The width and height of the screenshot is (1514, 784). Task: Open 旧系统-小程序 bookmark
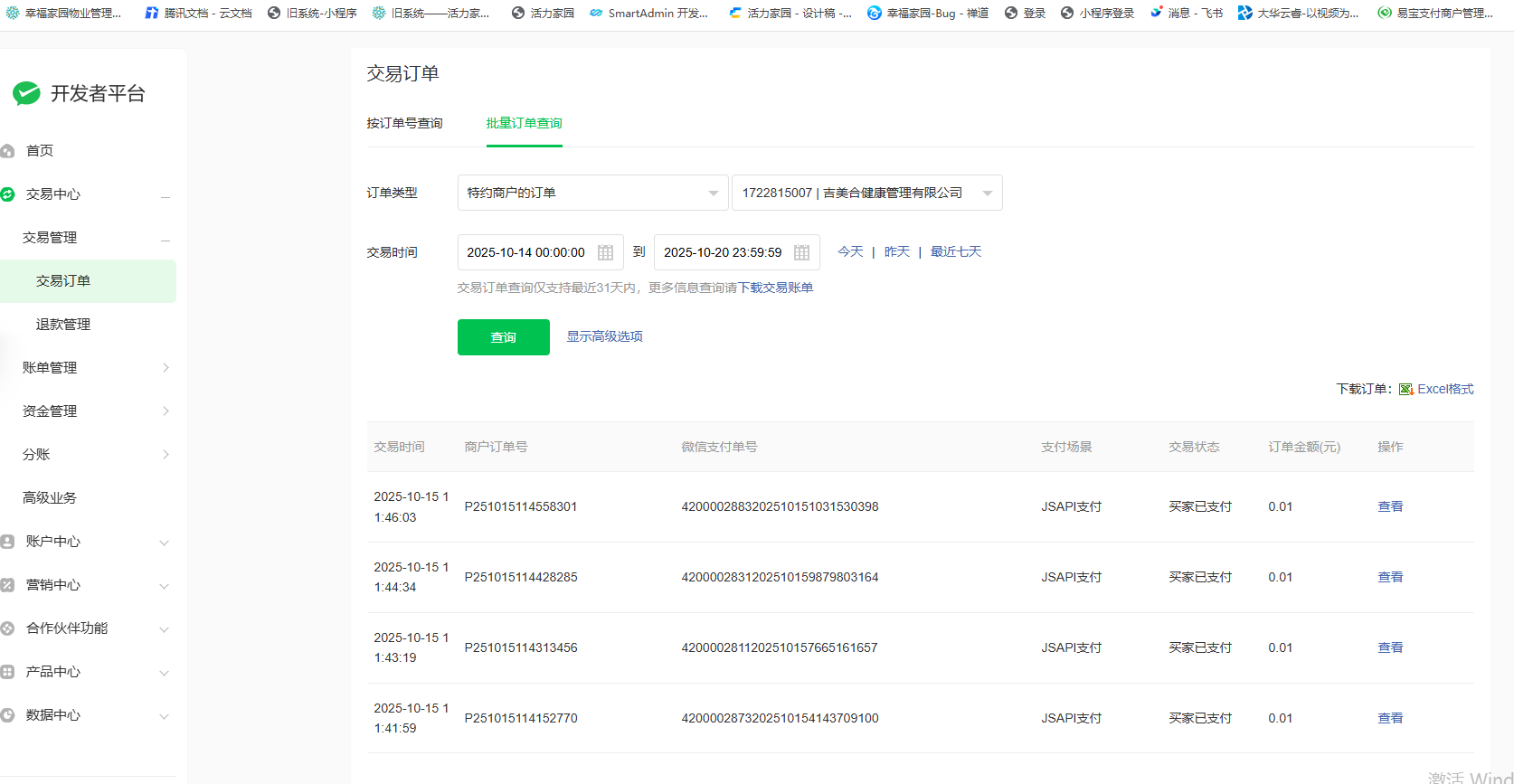pos(312,13)
